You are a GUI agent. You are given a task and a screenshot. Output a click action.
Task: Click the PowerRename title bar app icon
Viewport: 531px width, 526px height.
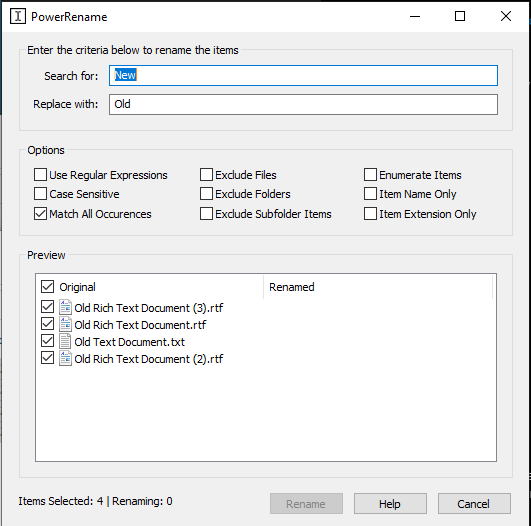point(18,16)
